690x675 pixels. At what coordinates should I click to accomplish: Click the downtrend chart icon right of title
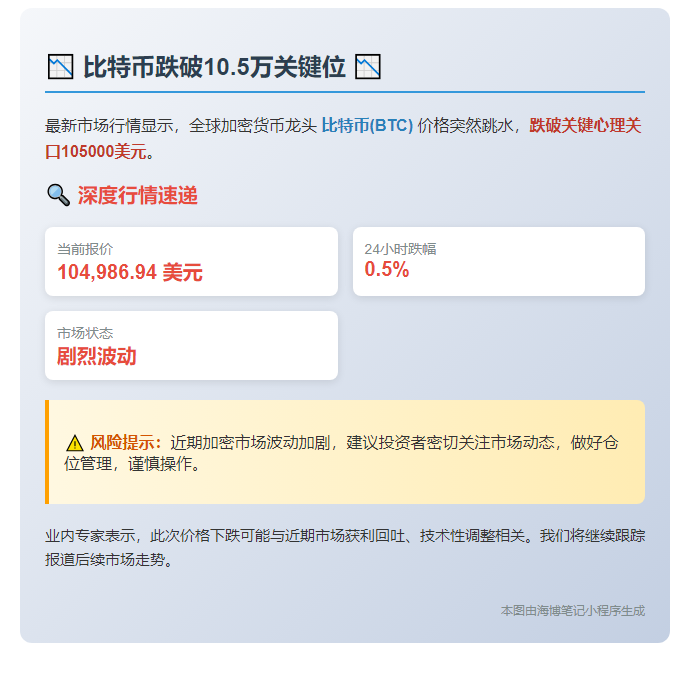pos(367,67)
